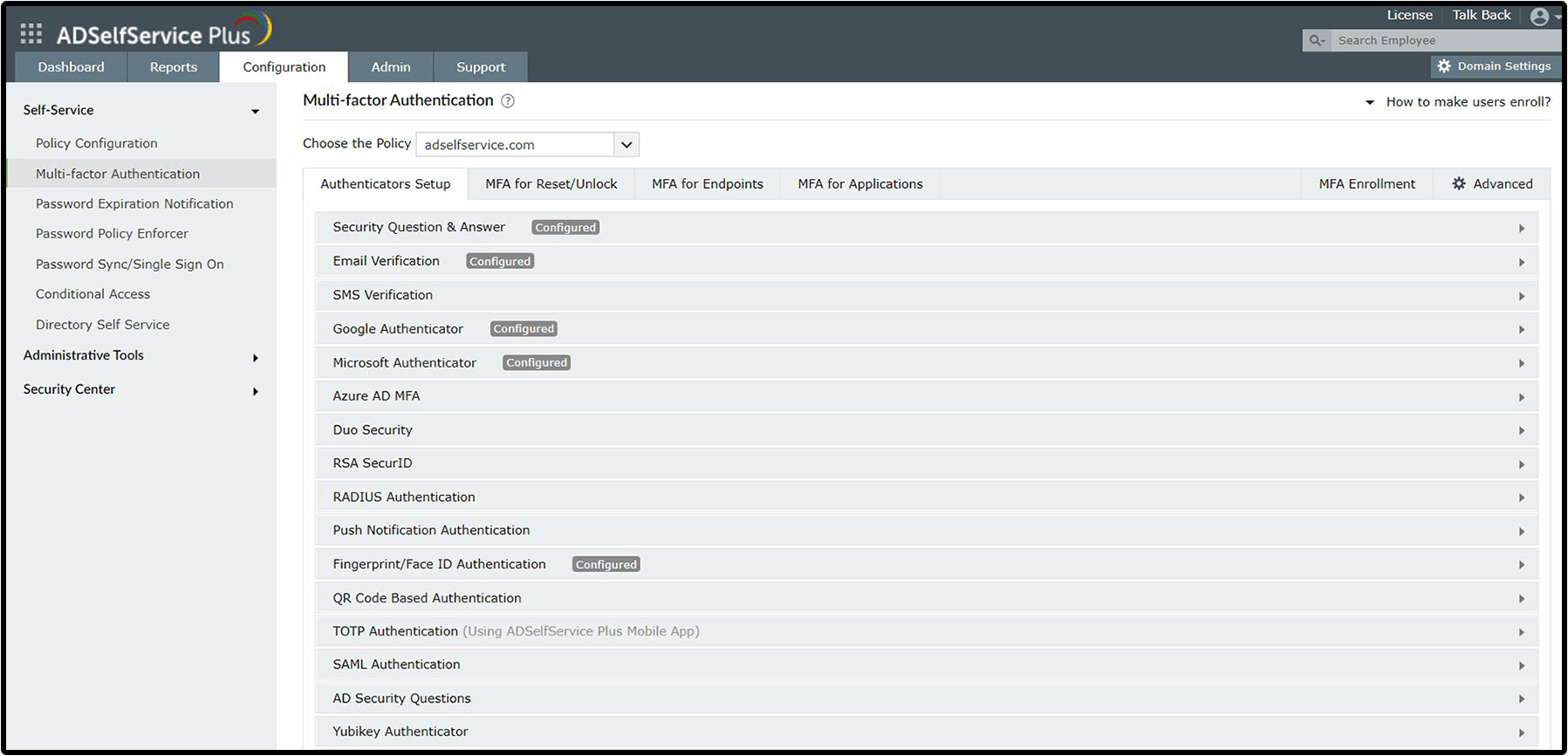The width and height of the screenshot is (1568, 756).
Task: Click the Yubikey Authenticator label
Action: point(401,732)
